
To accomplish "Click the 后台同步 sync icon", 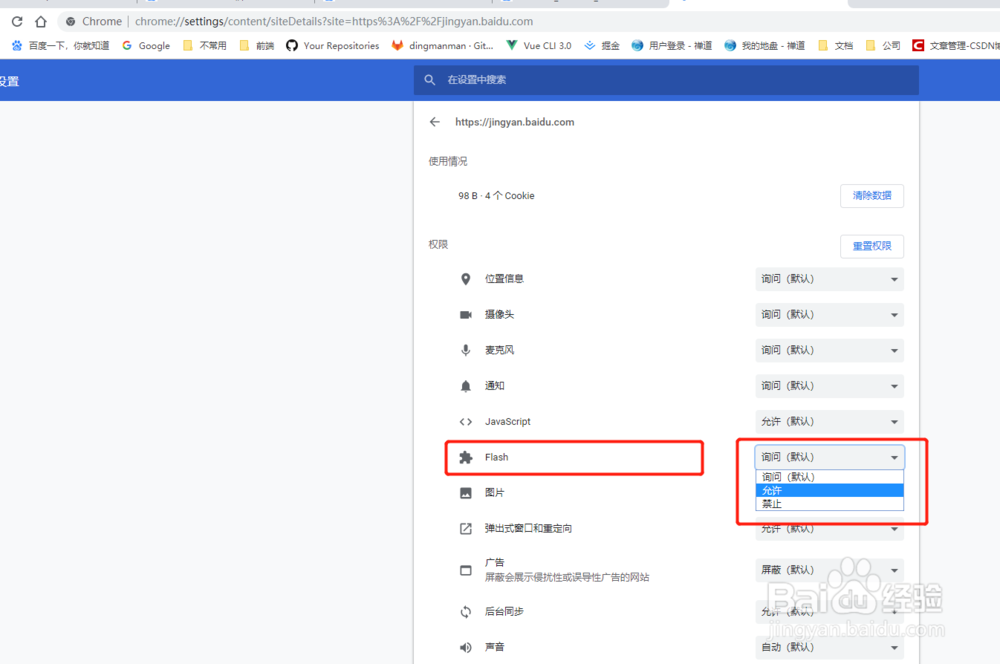I will click(465, 611).
